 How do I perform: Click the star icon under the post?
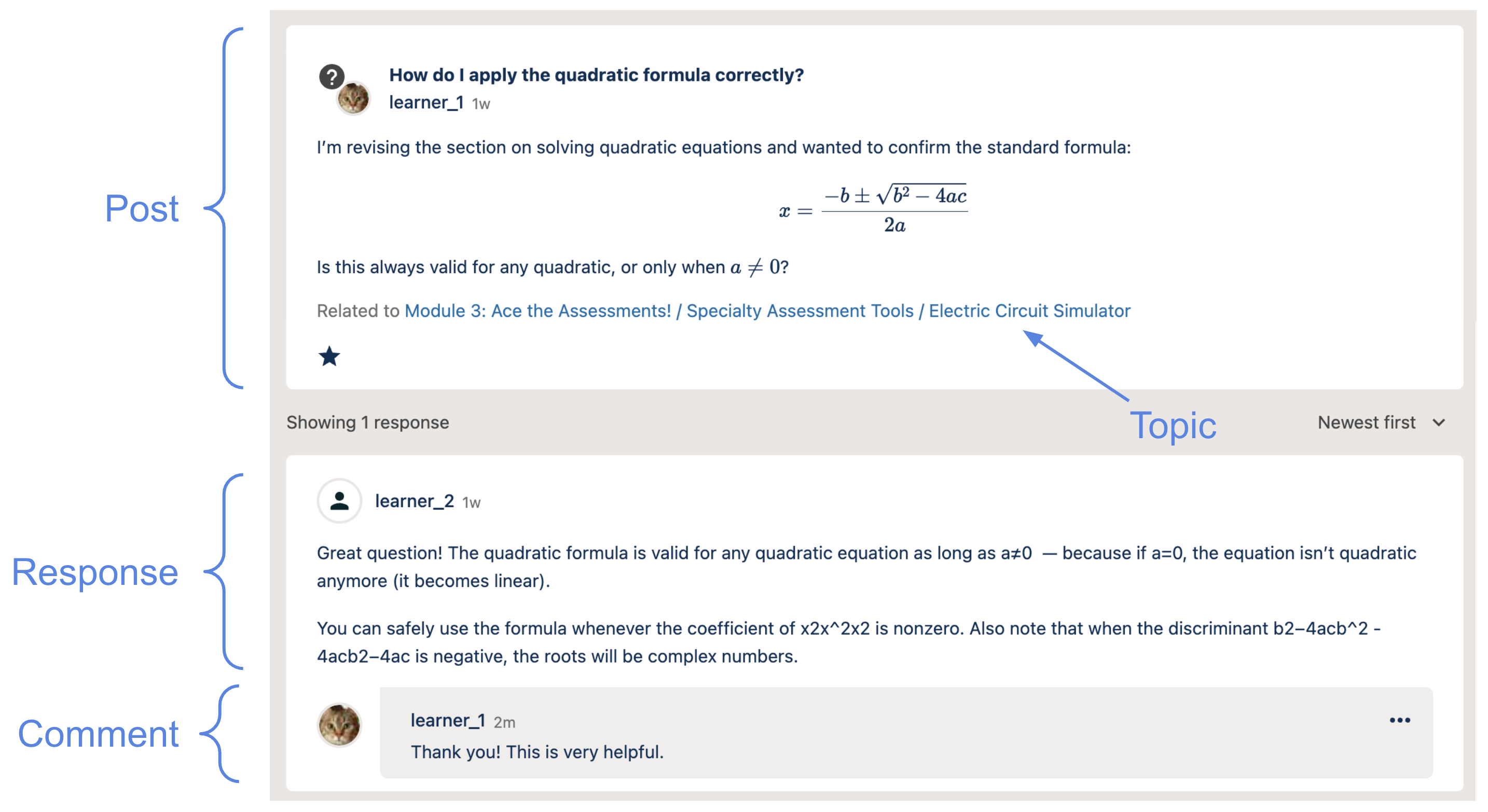329,356
